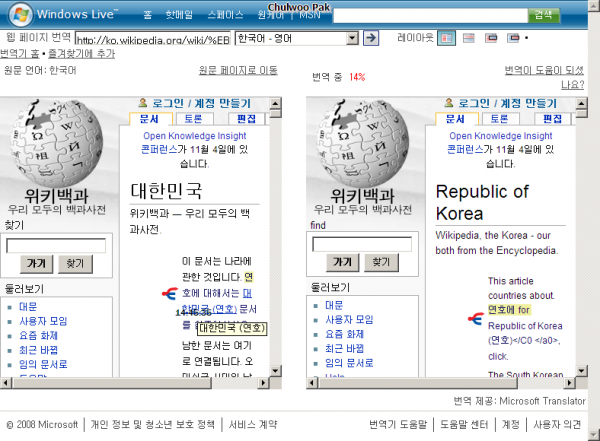Click the 번역 제공: Microsoft Translator text
This screenshot has height=441, width=600.
click(x=519, y=401)
